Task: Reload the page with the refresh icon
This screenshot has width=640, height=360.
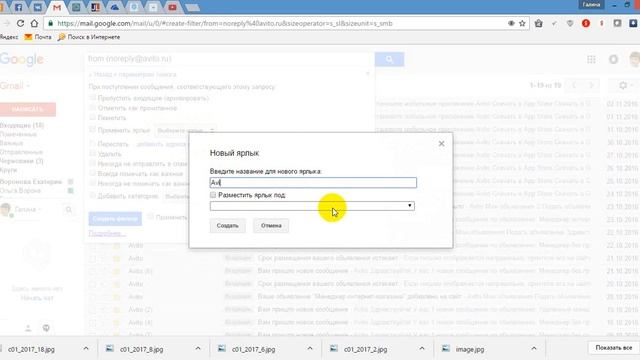Action: 20,23
